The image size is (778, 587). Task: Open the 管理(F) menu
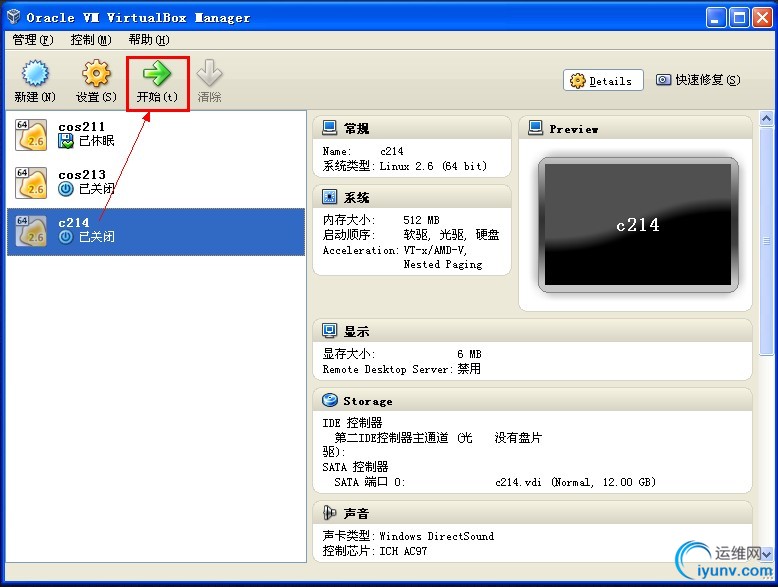click(33, 40)
